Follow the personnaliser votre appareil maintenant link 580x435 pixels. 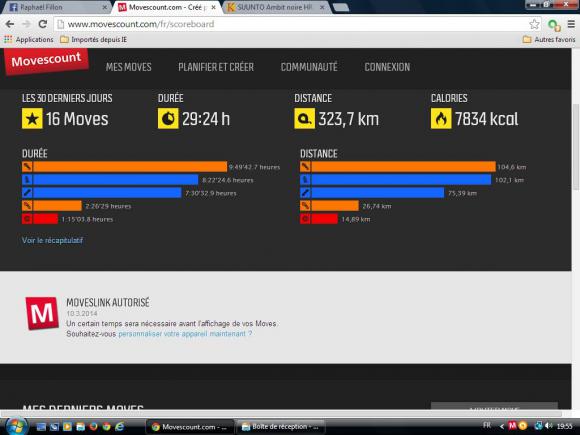click(x=185, y=334)
